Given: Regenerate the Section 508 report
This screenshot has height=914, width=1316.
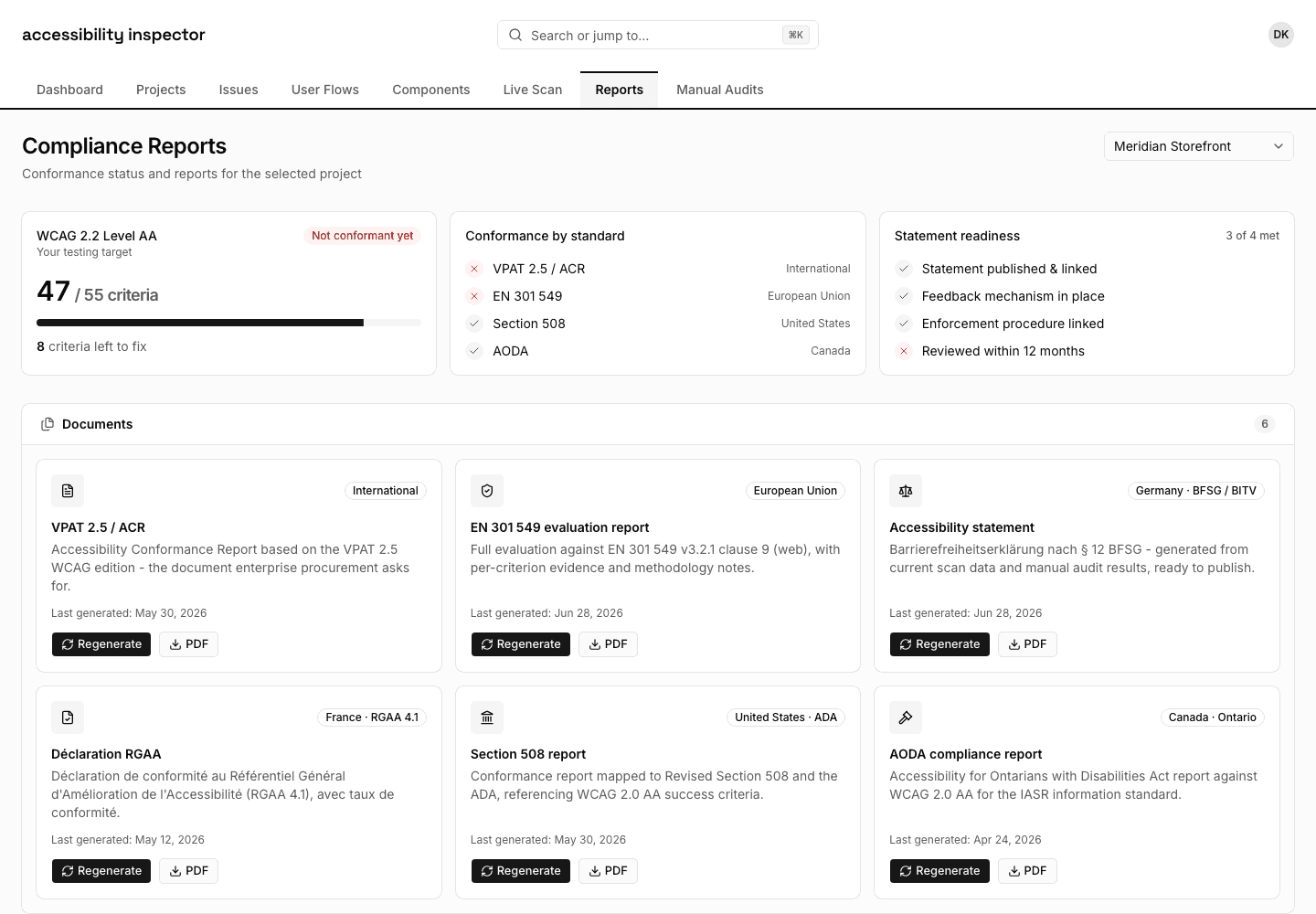Looking at the screenshot, I should pos(521,871).
